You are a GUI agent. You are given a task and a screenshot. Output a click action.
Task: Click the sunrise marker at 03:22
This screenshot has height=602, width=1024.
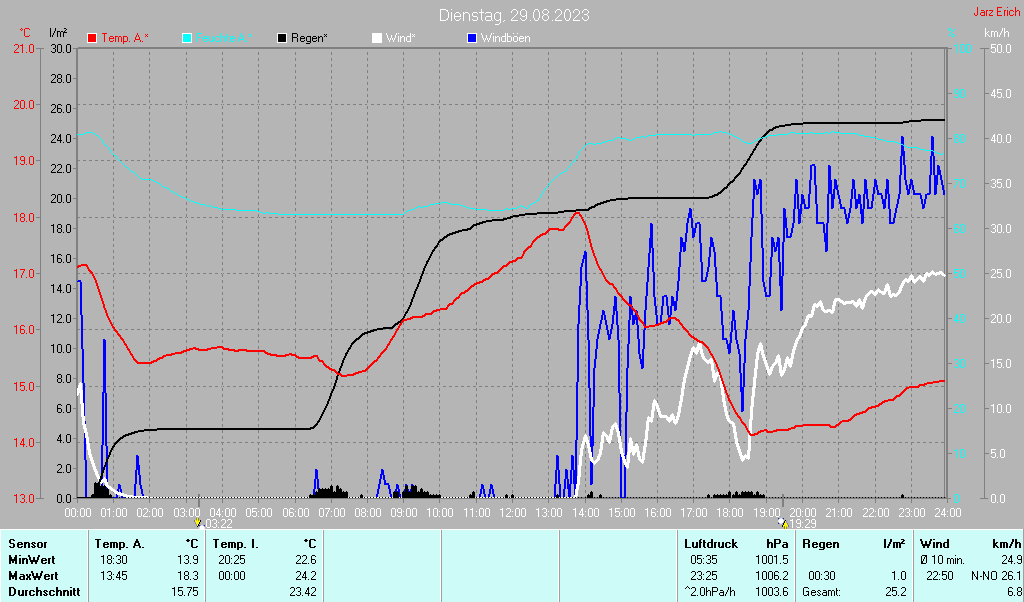pyautogui.click(x=198, y=523)
